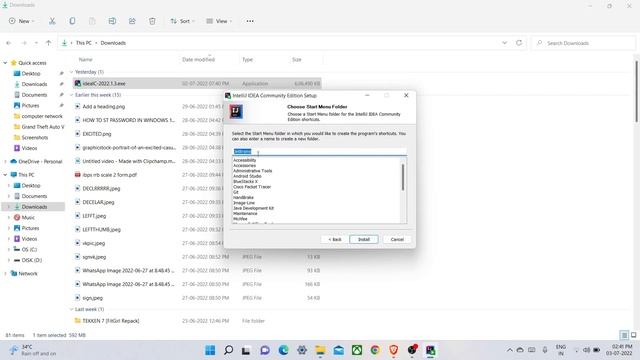This screenshot has height=360, width=640.
Task: Click the Share icon in Explorer toolbar
Action: coord(132,21)
